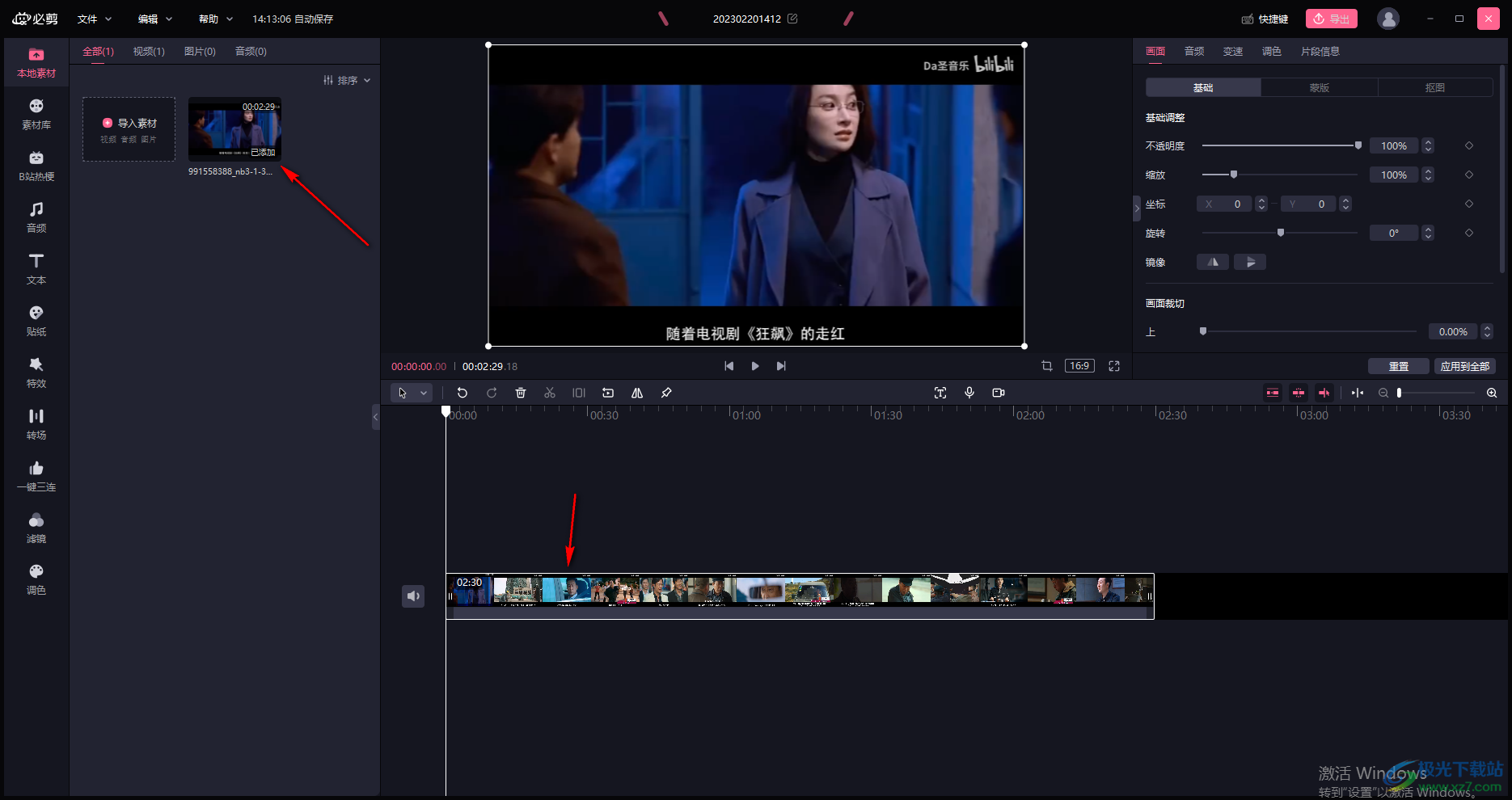
Task: Mute the video track speaker toggle
Action: [413, 596]
